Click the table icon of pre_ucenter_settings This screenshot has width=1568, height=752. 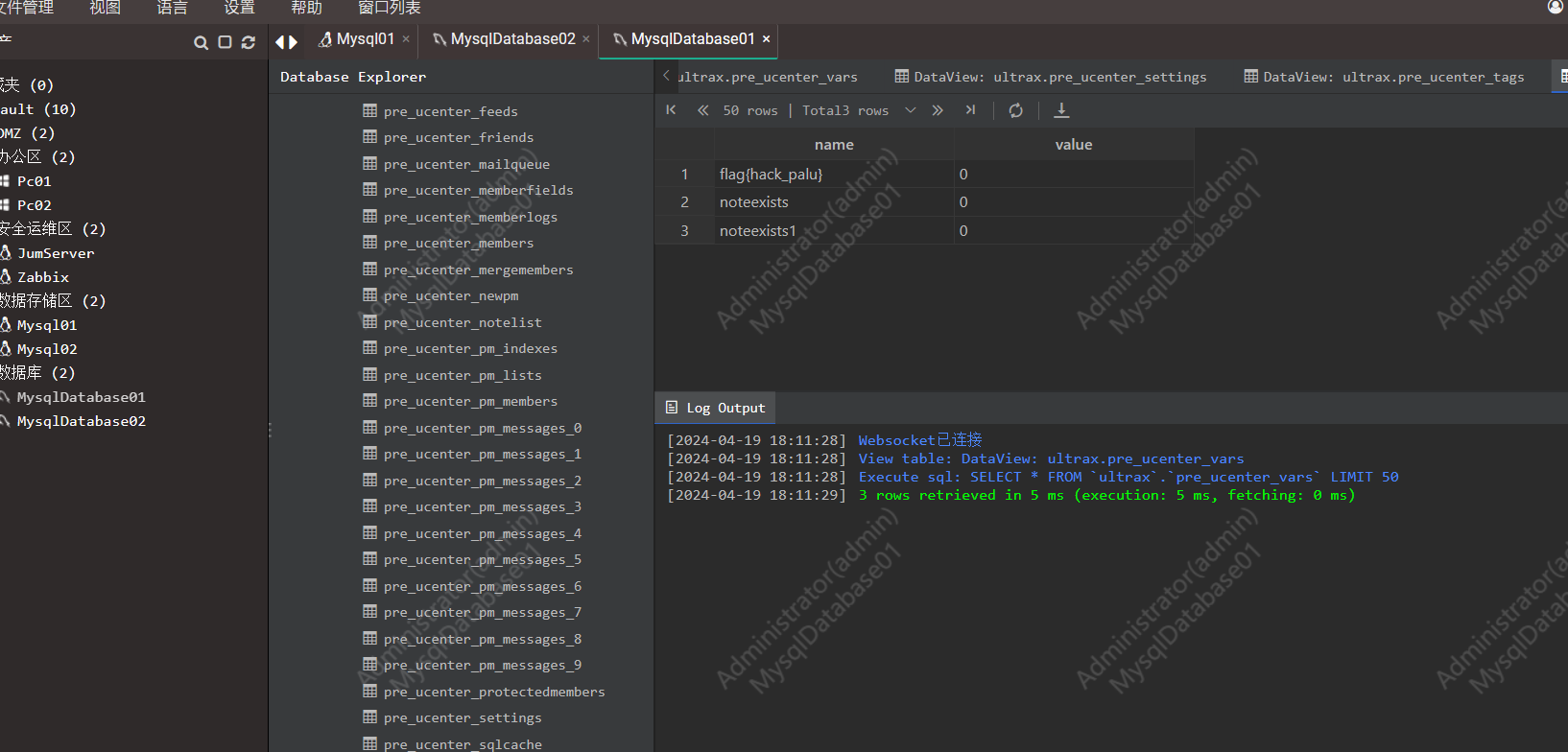click(x=369, y=717)
